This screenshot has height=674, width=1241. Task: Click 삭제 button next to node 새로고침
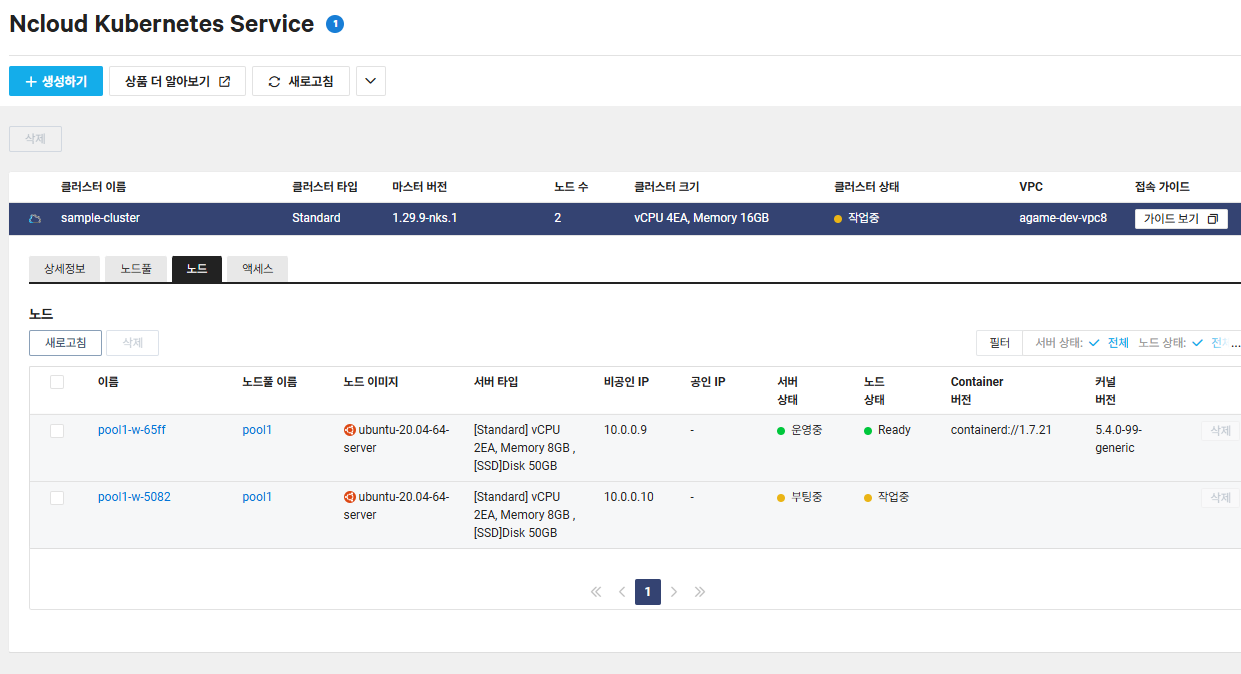pos(132,343)
